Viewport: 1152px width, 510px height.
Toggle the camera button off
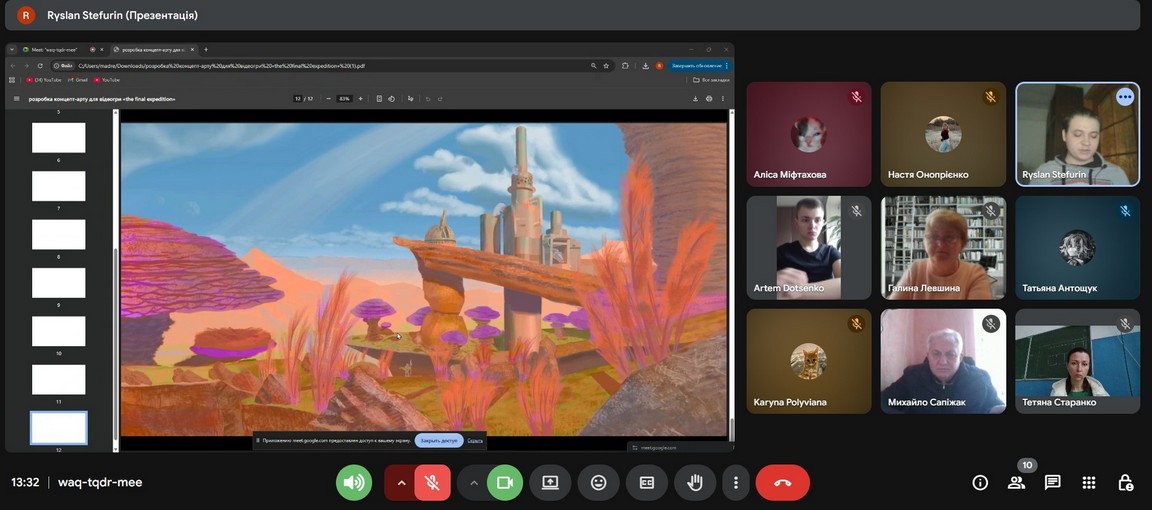click(x=505, y=483)
